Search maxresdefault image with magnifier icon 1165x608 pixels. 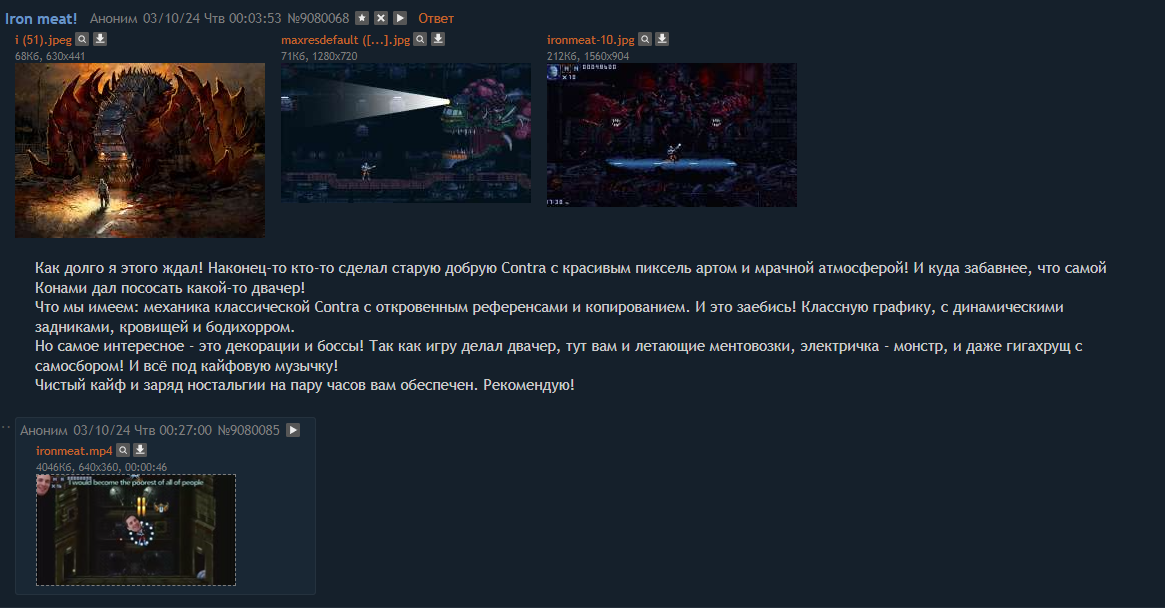421,39
